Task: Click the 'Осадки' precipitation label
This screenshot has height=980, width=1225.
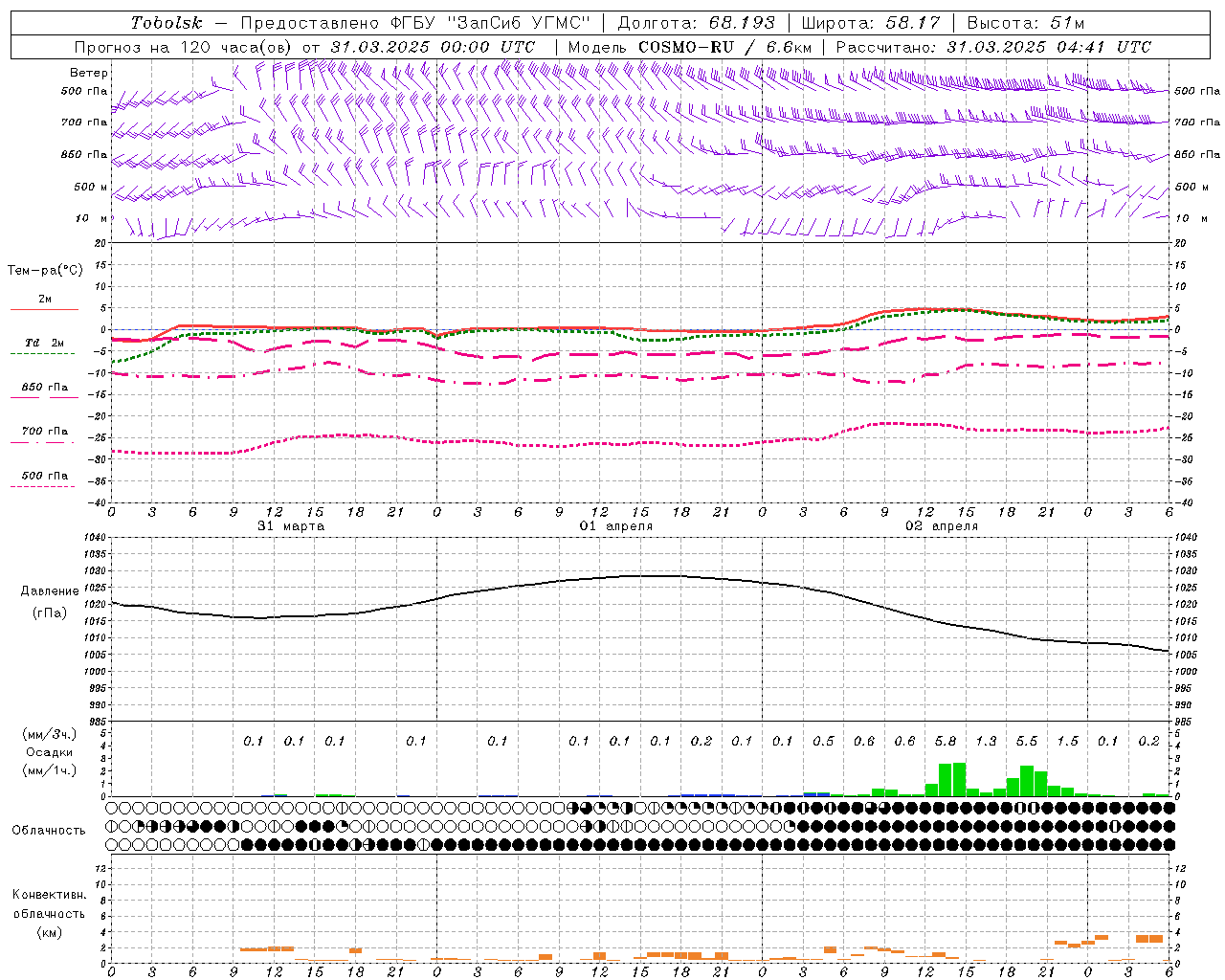Action: (49, 752)
